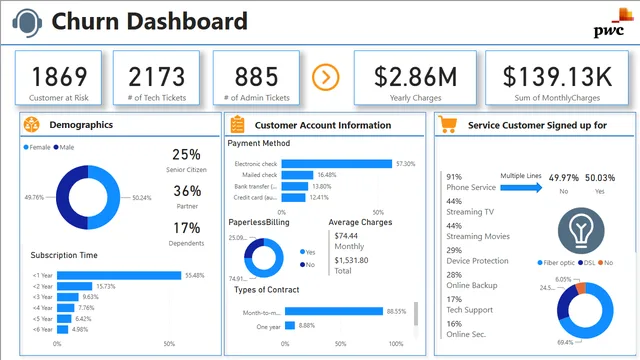Select the Bank transfer bar

point(295,186)
